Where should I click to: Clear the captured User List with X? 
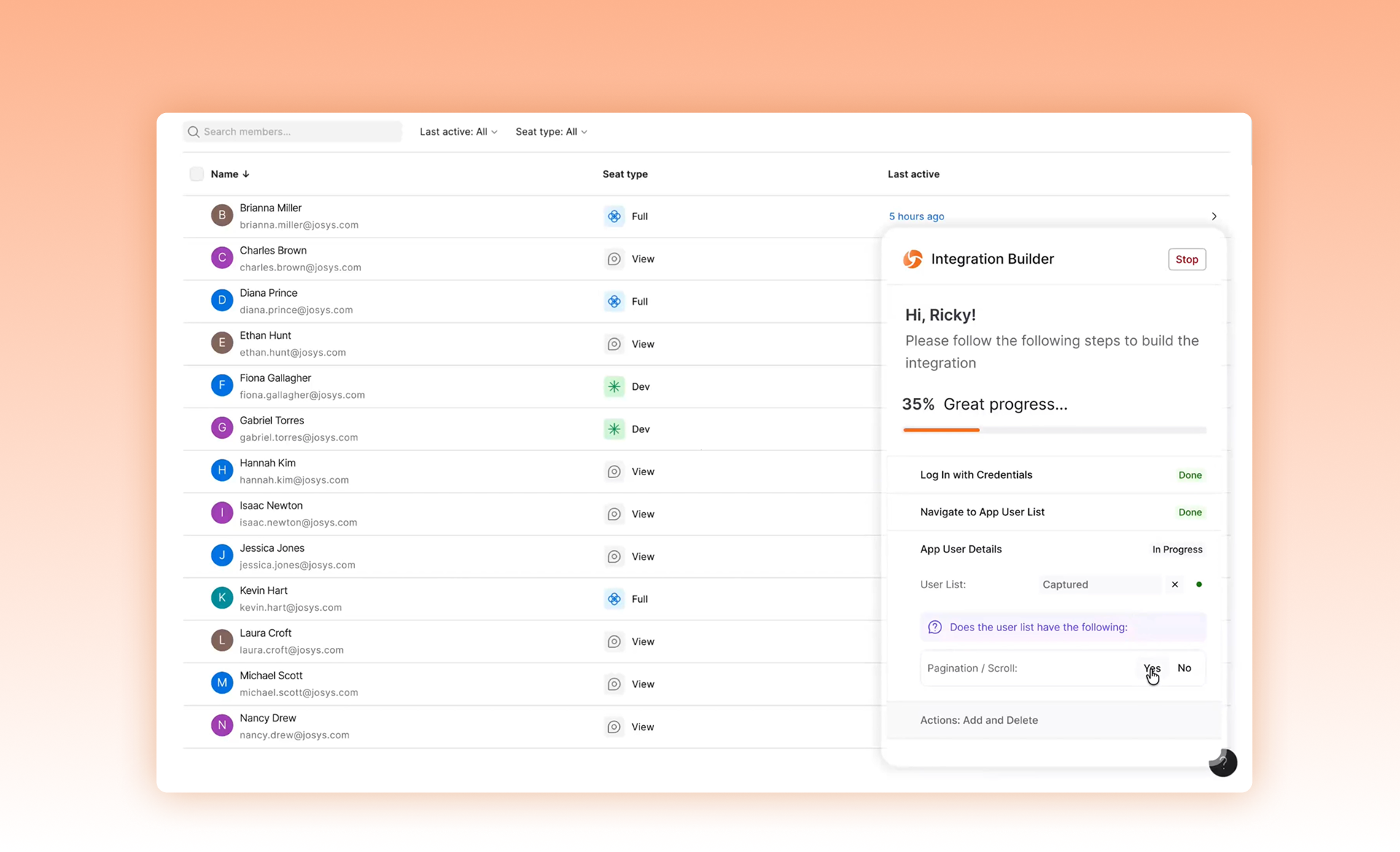click(1175, 585)
